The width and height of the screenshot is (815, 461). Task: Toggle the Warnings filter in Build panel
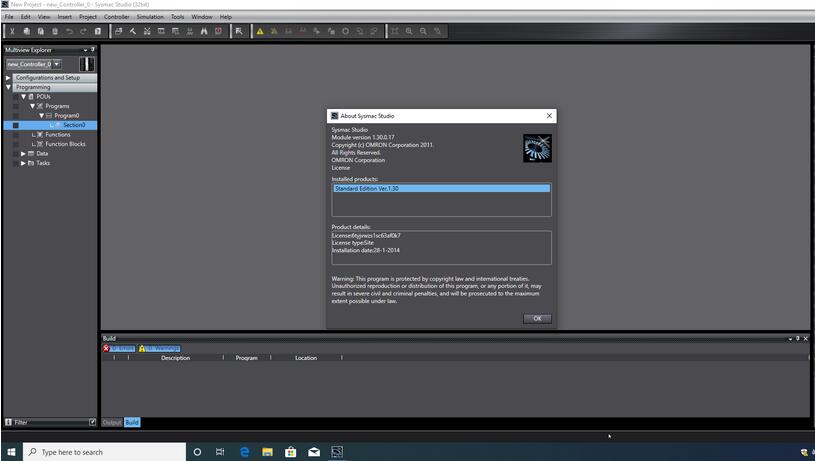coord(160,348)
